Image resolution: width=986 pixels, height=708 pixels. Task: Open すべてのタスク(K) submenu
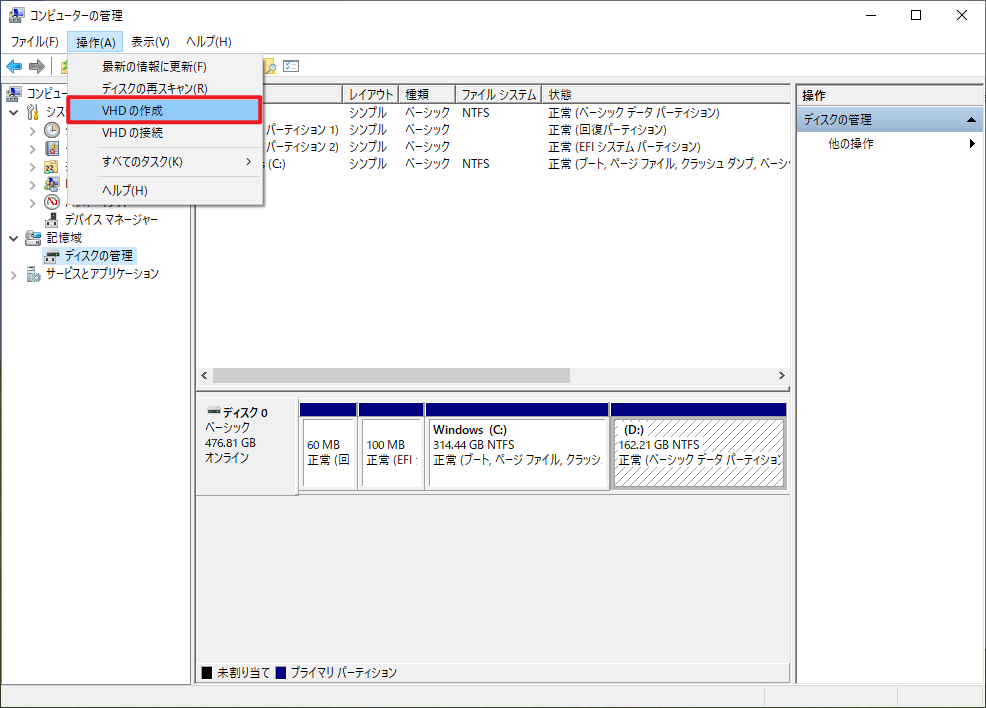click(x=142, y=161)
